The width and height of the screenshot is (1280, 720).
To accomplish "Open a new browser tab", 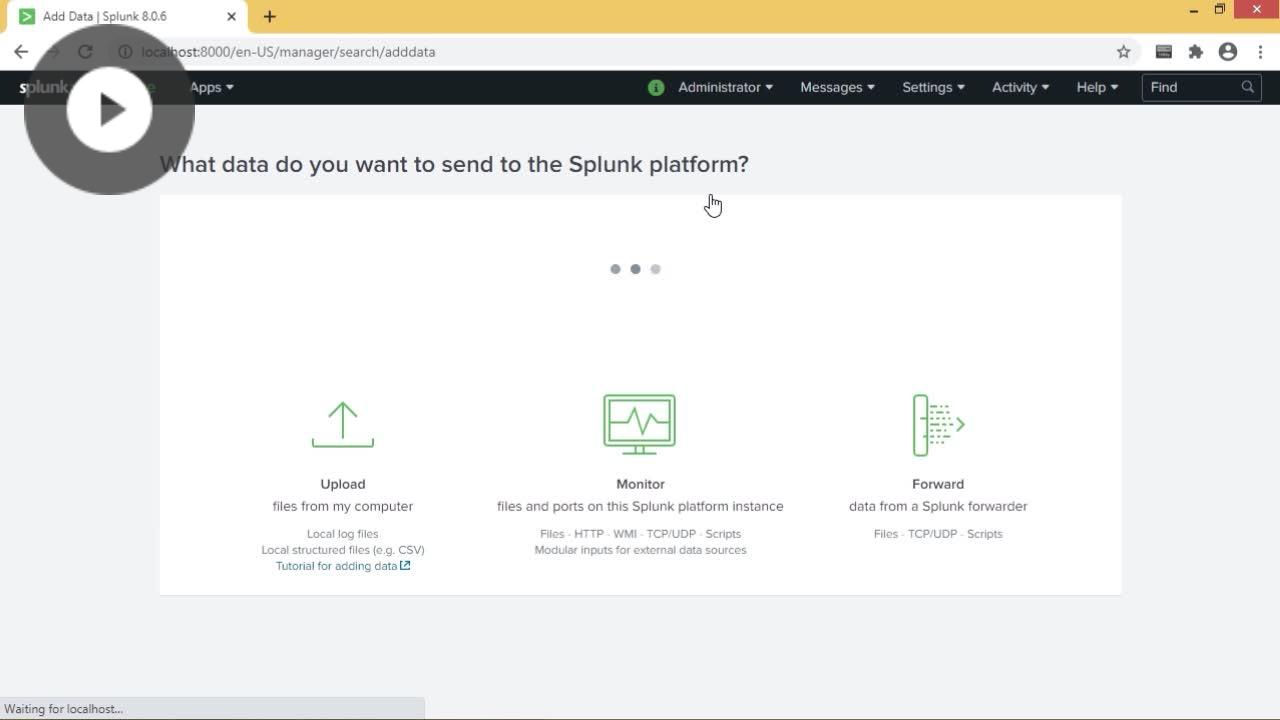I will 270,16.
